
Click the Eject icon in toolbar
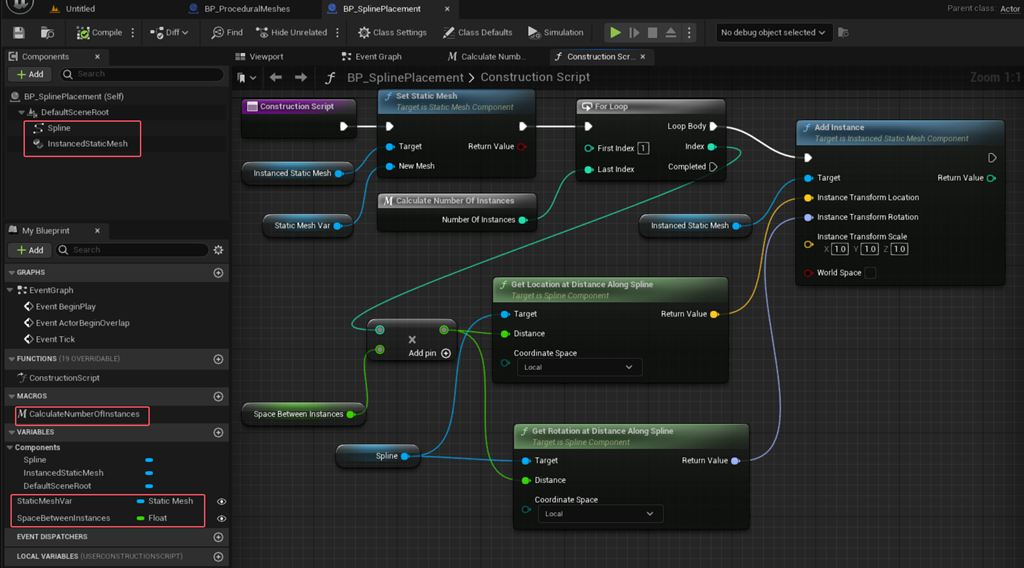coord(671,33)
